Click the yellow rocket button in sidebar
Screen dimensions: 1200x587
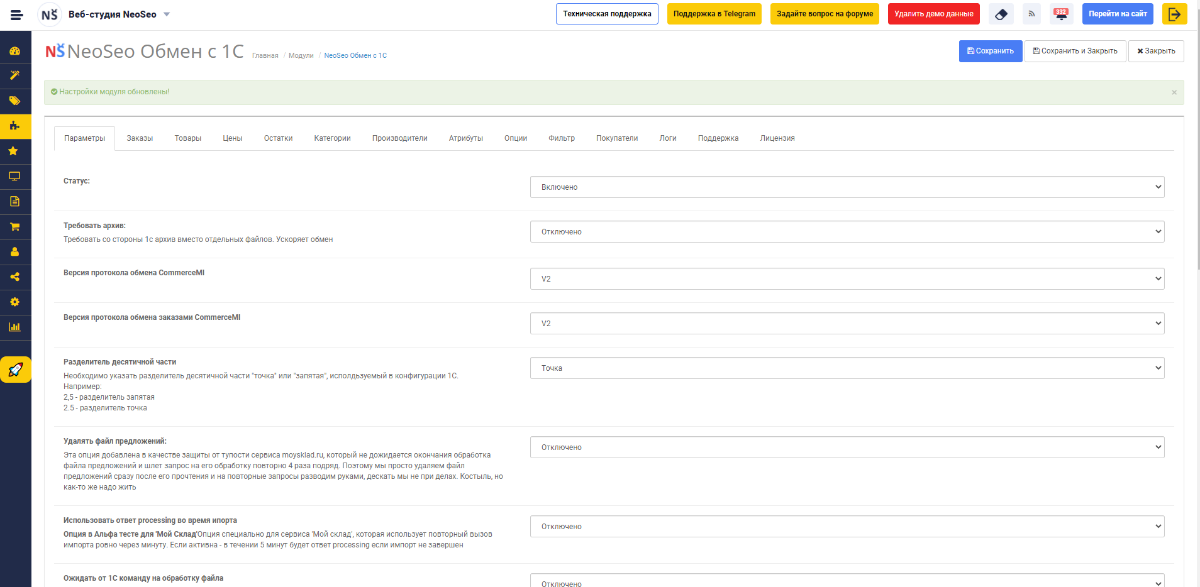[x=15, y=370]
